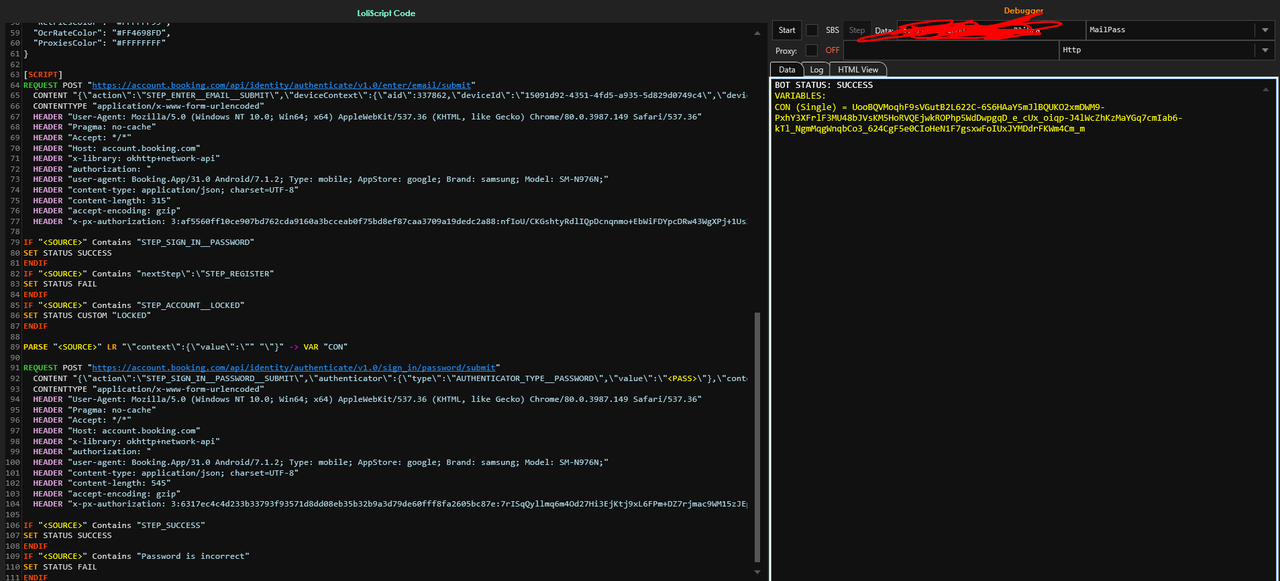Click the PARSE "<SOURCE>" LR line
The height and width of the screenshot is (581, 1280).
185,347
